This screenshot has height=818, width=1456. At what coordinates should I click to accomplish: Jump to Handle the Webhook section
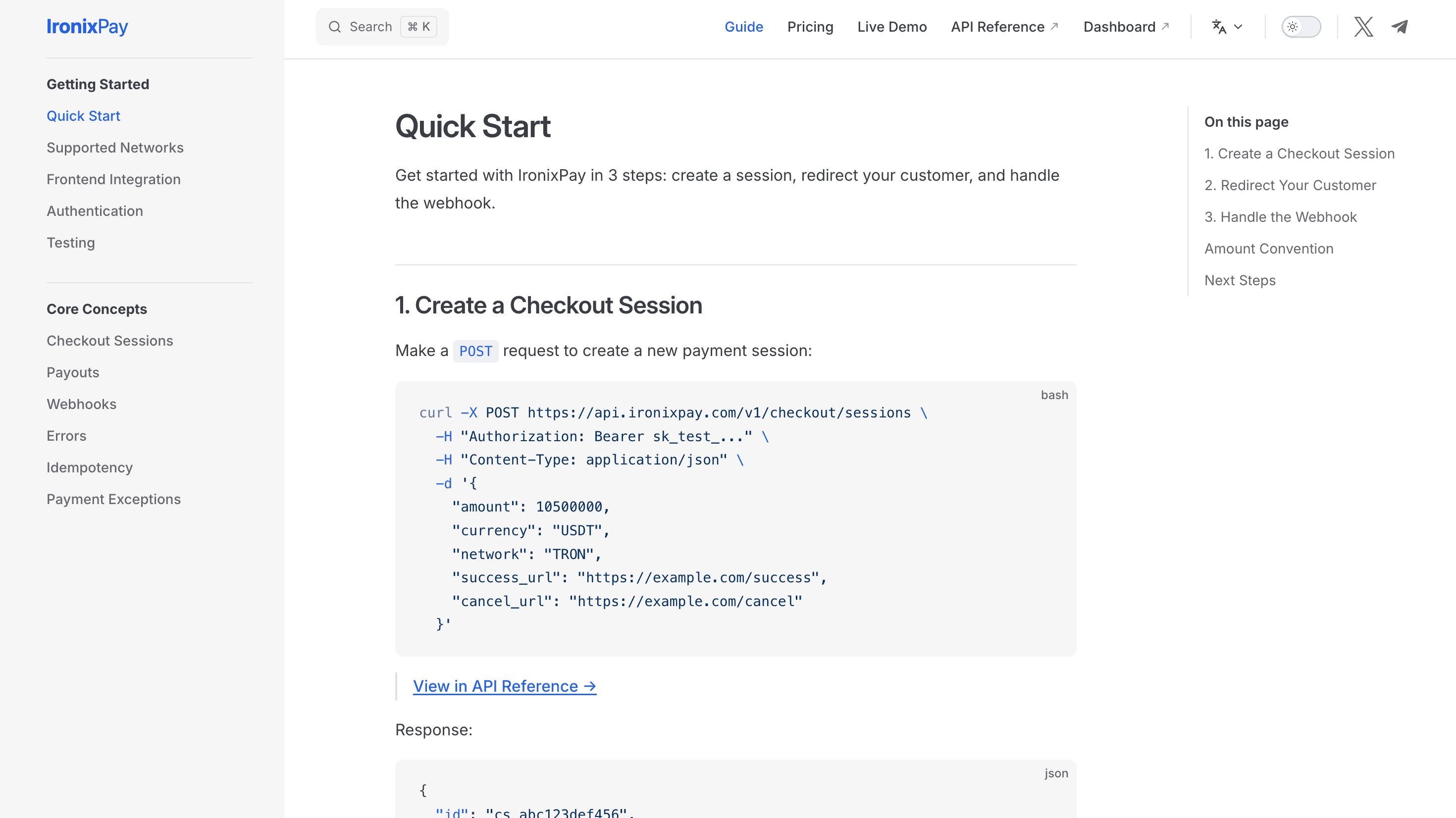(1280, 217)
